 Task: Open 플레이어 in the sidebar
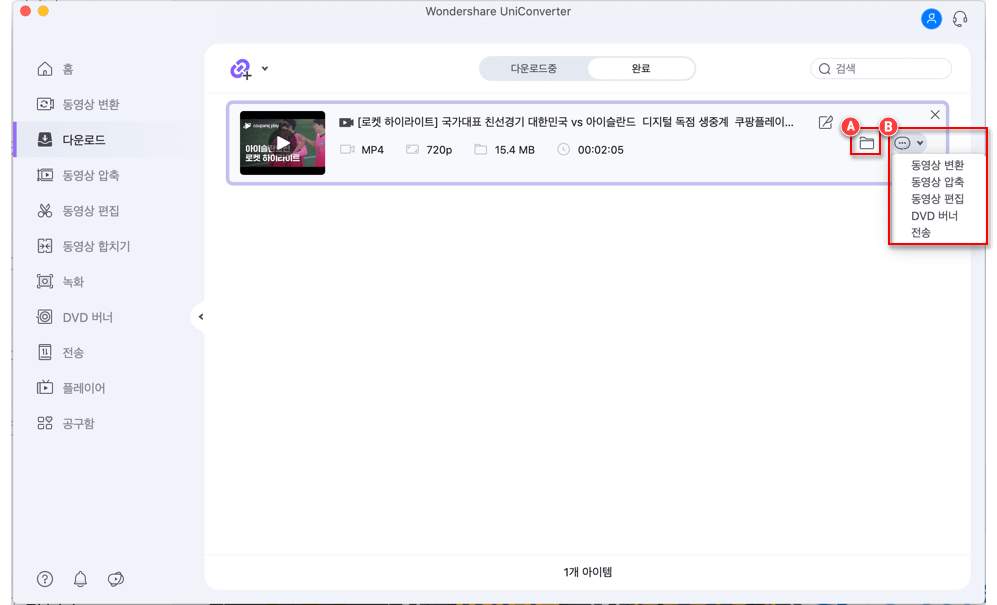[71, 387]
